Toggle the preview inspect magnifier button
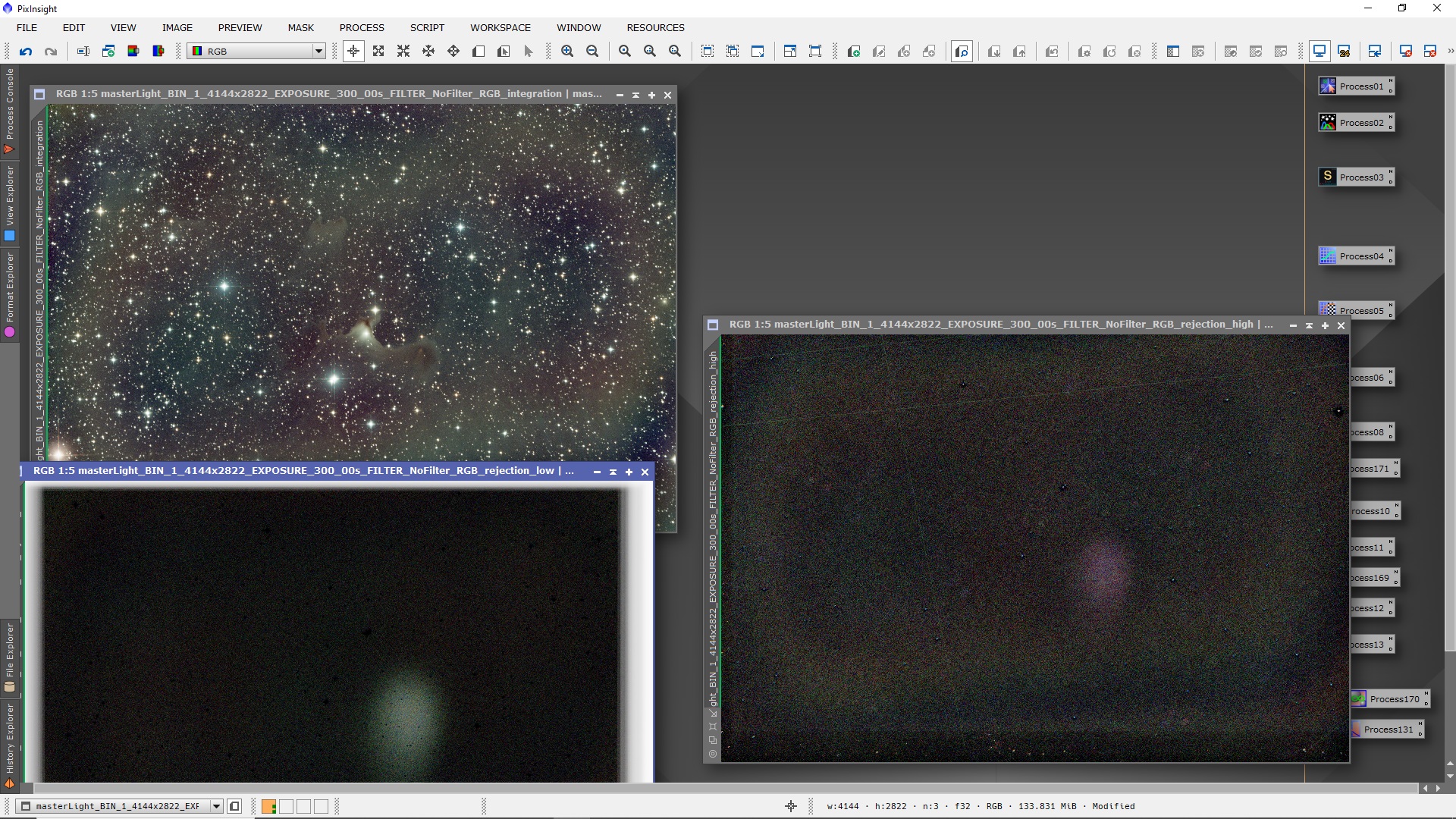This screenshot has height=819, width=1456. coord(962,52)
